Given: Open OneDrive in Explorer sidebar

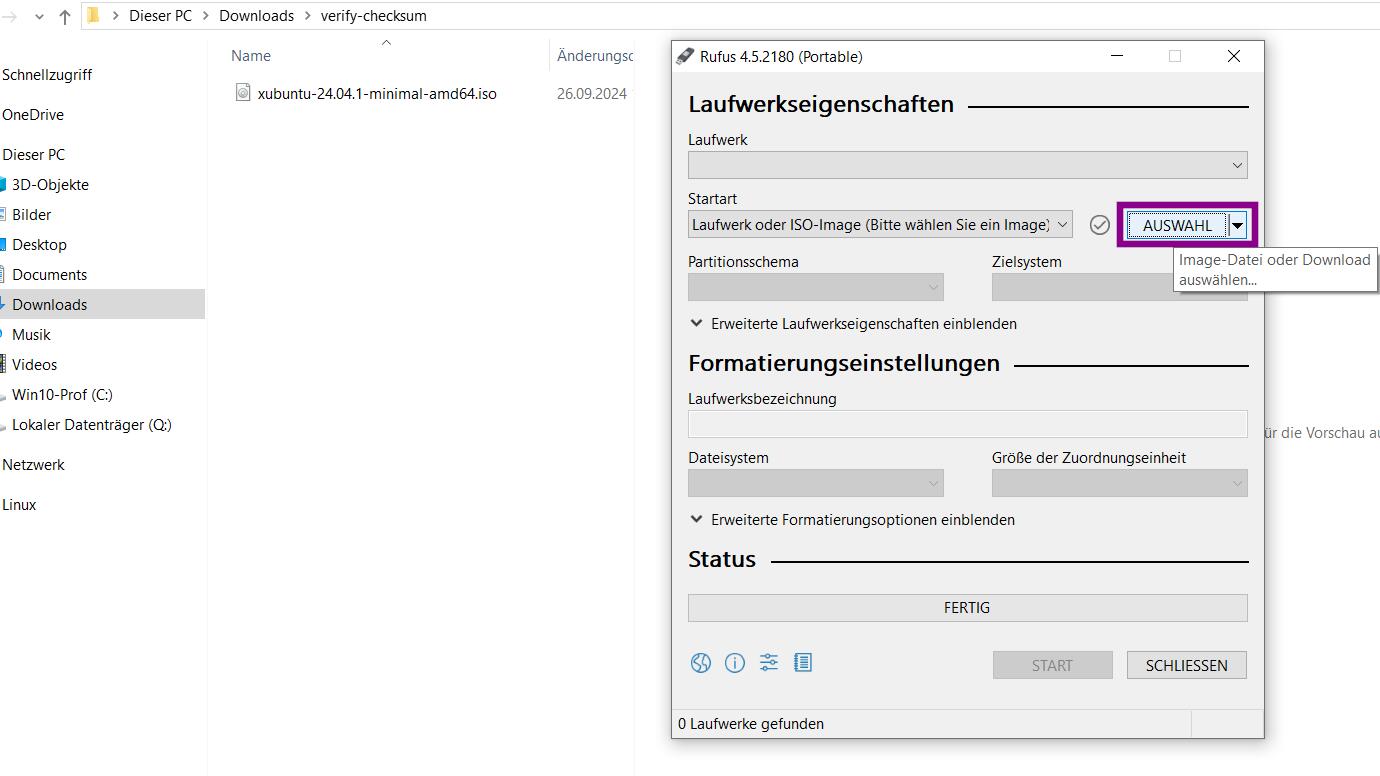Looking at the screenshot, I should 33,115.
